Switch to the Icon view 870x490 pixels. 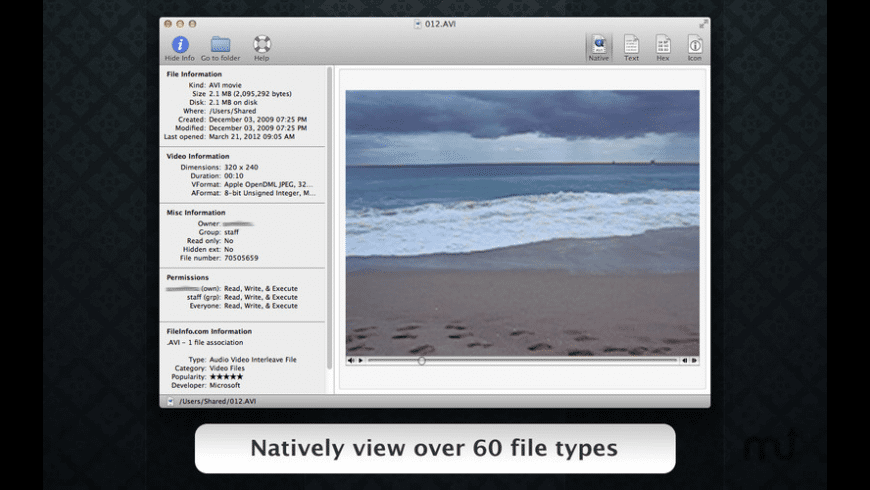695,48
